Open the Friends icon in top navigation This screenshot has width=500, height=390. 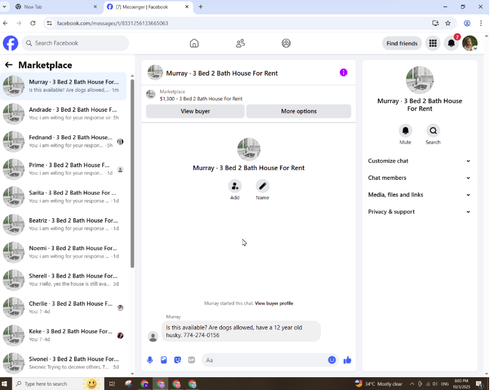240,43
